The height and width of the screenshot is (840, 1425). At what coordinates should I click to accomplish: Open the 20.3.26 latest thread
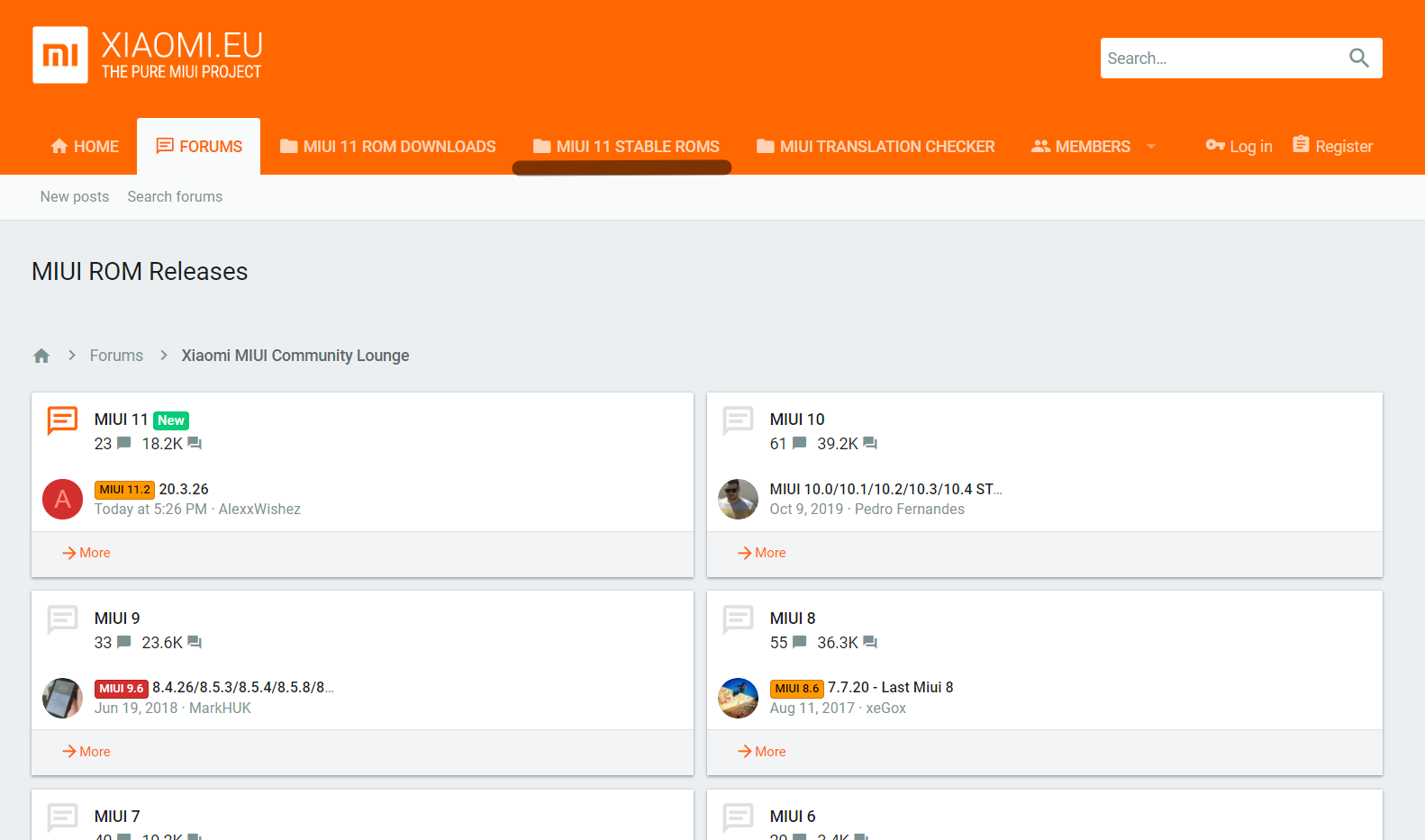[x=184, y=489]
